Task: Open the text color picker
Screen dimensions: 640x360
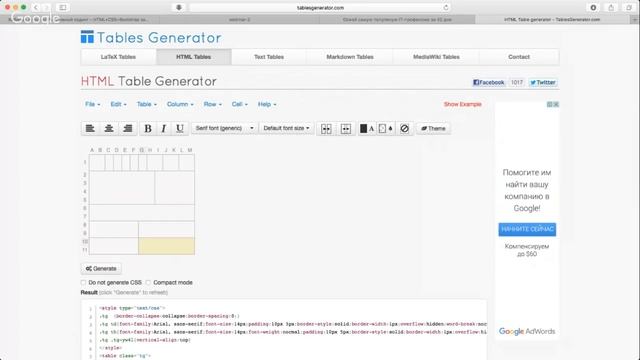Action: (367, 129)
